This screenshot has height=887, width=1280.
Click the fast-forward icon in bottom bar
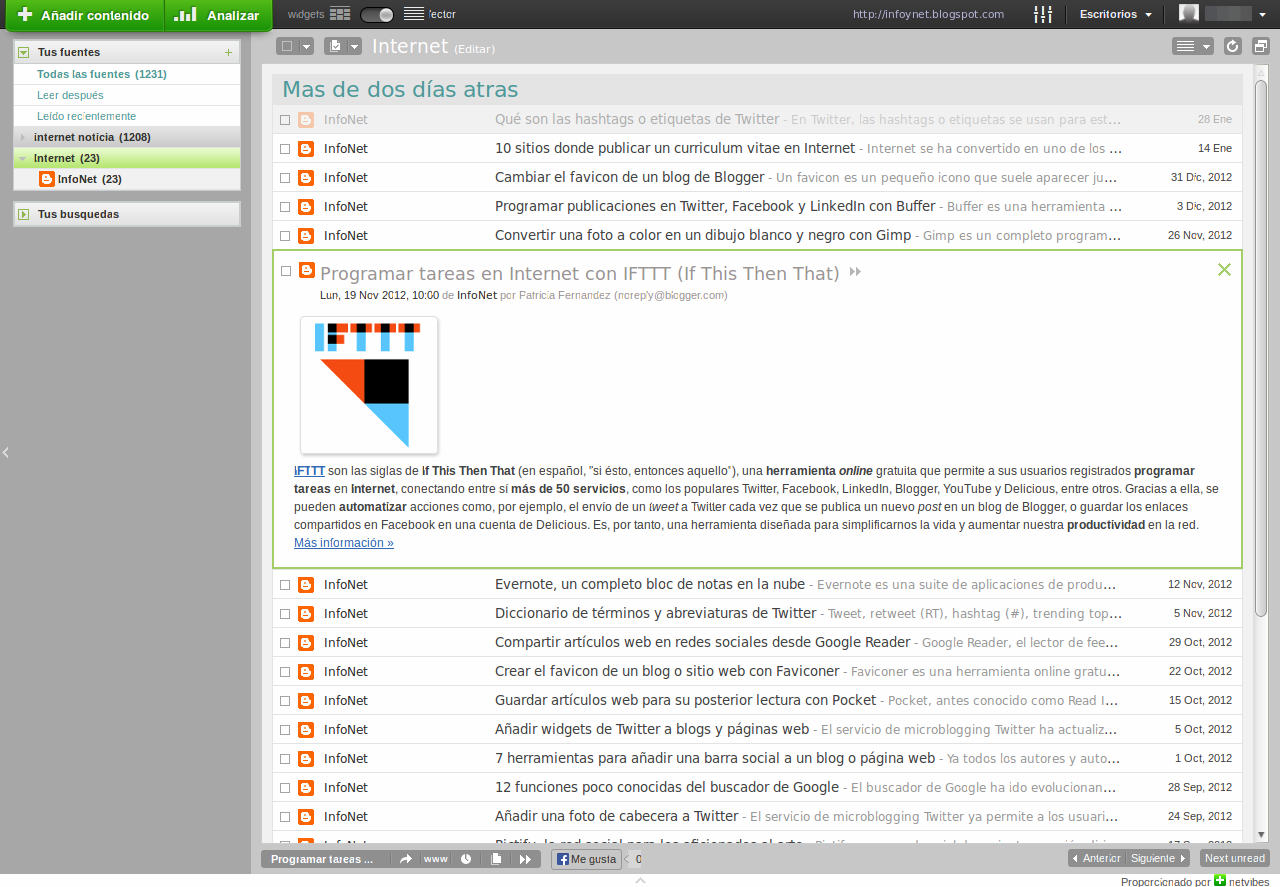pos(525,859)
